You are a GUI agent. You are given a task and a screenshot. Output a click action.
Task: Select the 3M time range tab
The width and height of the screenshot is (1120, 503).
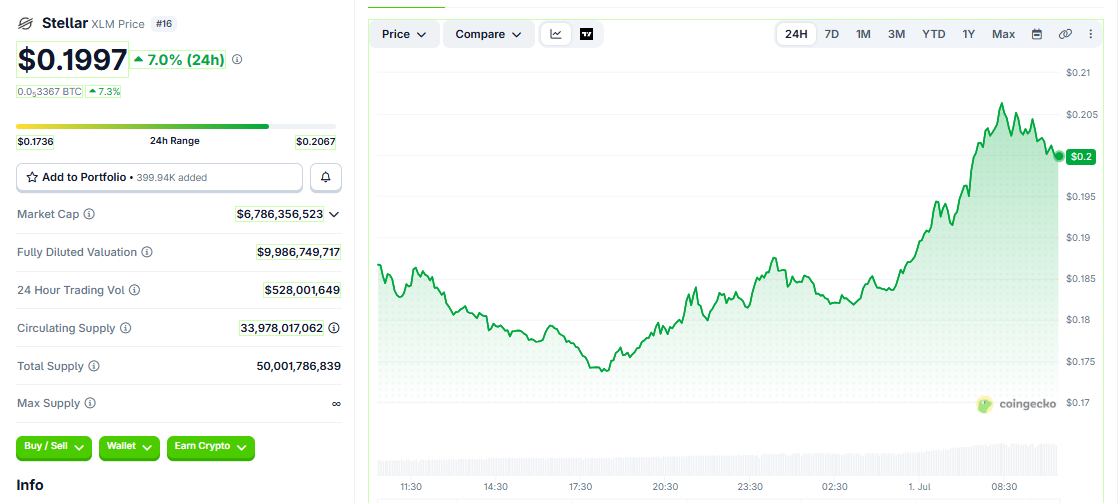click(896, 34)
